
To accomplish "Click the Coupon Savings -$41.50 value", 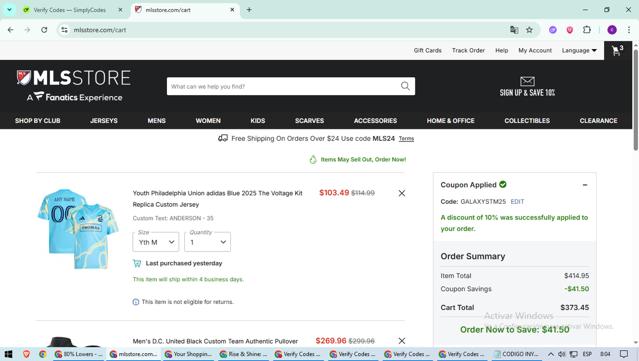I will click(x=577, y=289).
